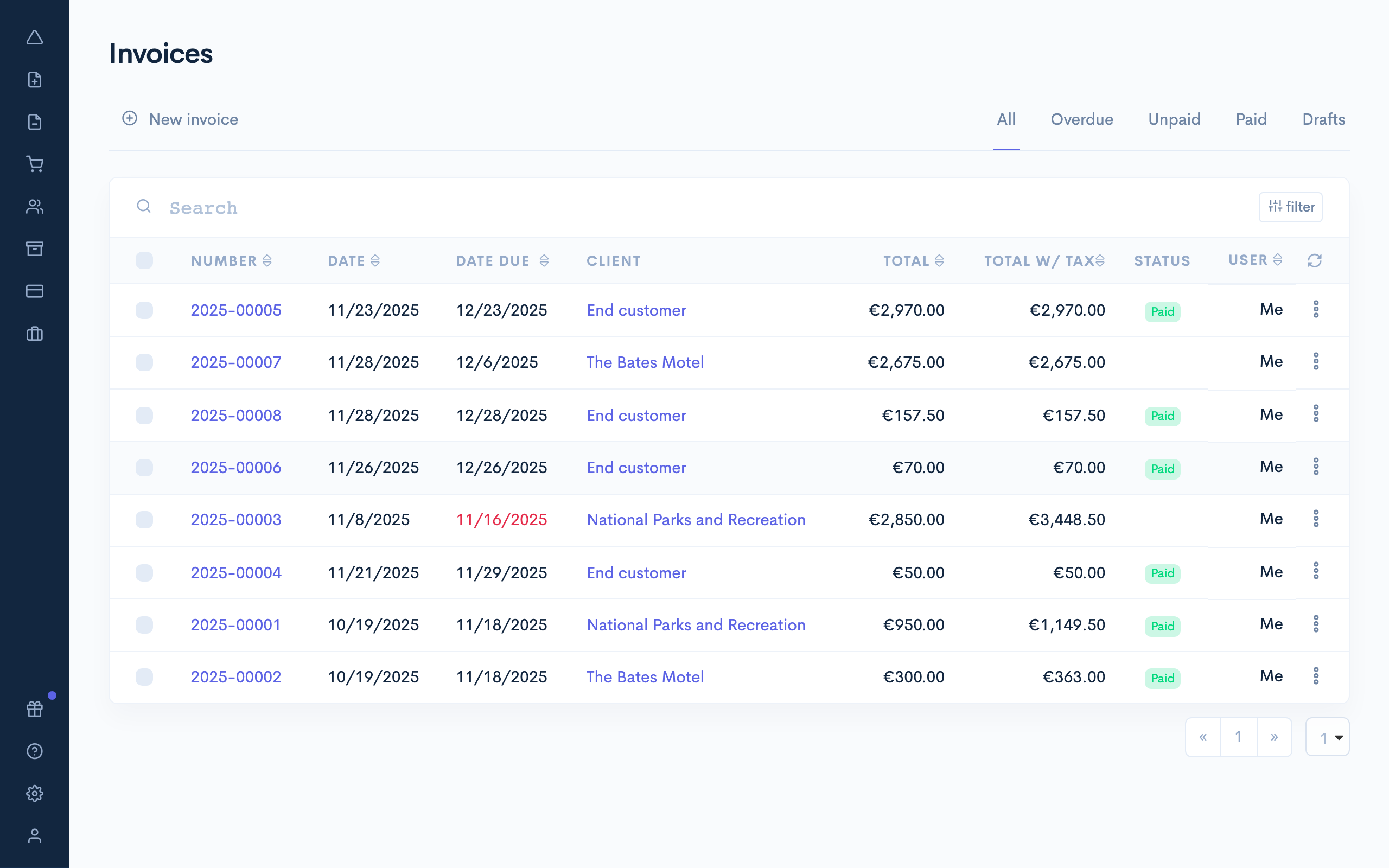
Task: Open client The Bates Motel
Action: point(645,362)
